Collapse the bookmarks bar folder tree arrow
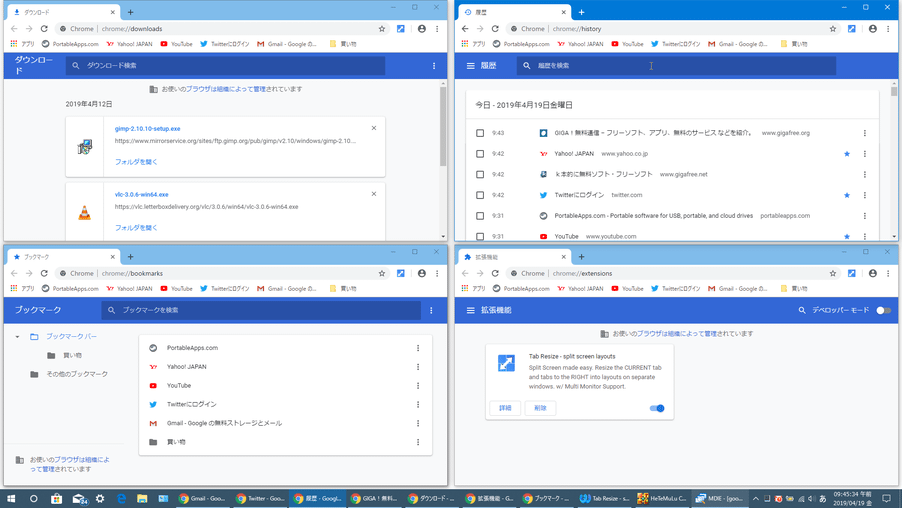This screenshot has width=902, height=508. pos(17,337)
